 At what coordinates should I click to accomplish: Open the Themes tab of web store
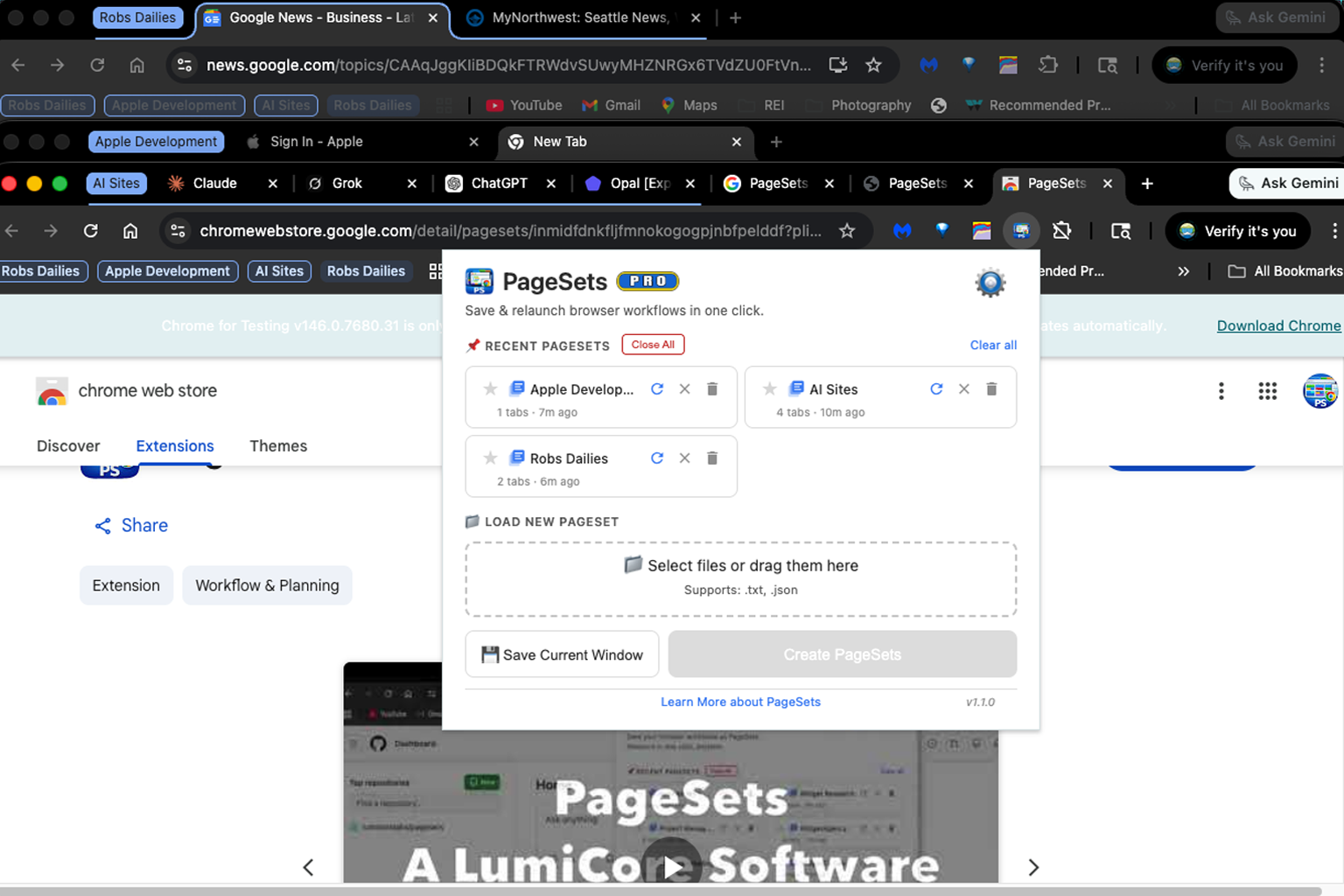(278, 445)
